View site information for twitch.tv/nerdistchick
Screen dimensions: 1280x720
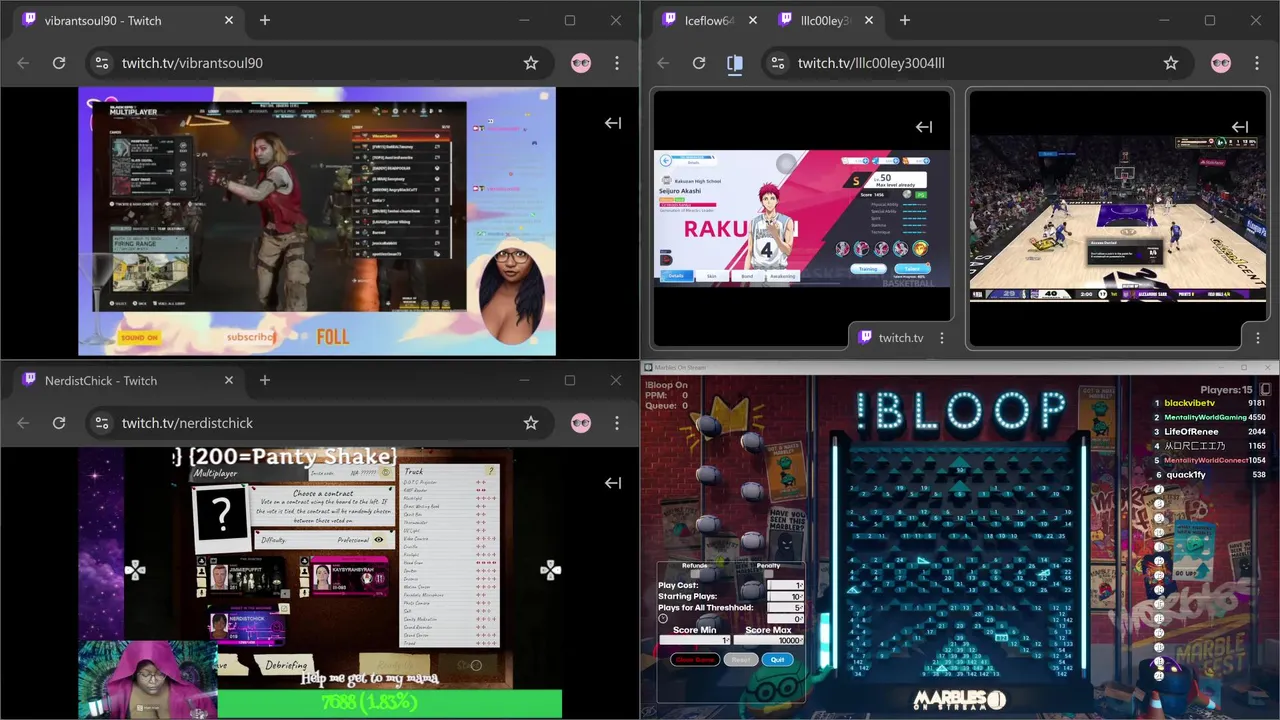point(101,423)
